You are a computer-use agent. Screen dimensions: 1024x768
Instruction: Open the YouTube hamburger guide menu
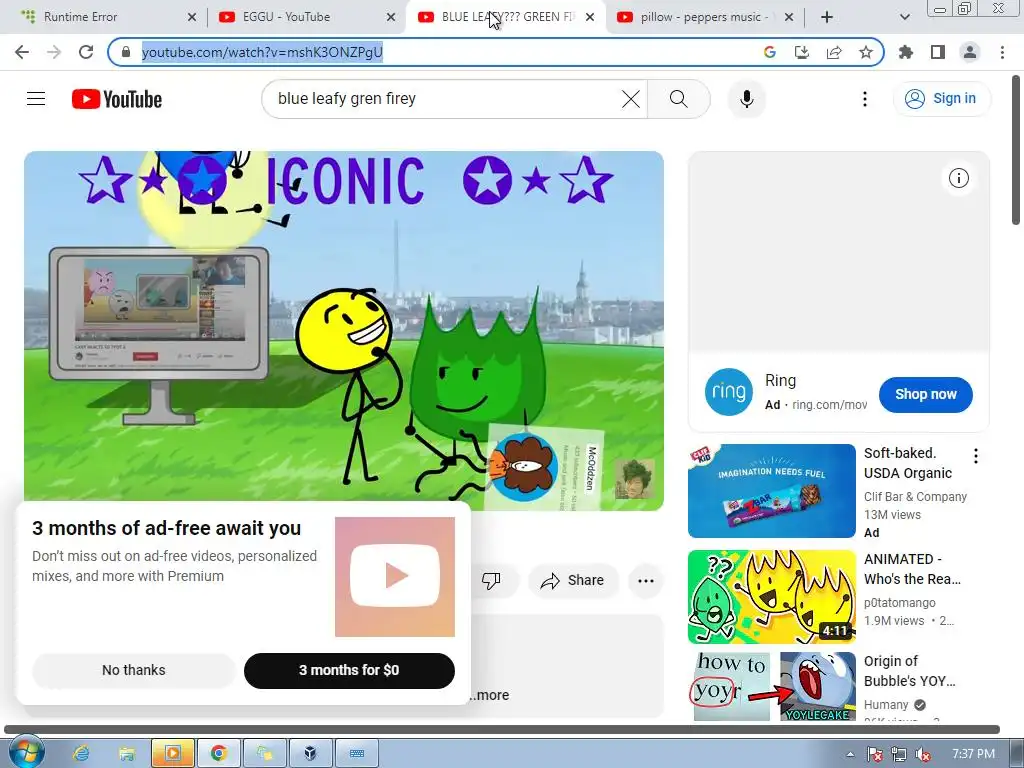tap(36, 99)
